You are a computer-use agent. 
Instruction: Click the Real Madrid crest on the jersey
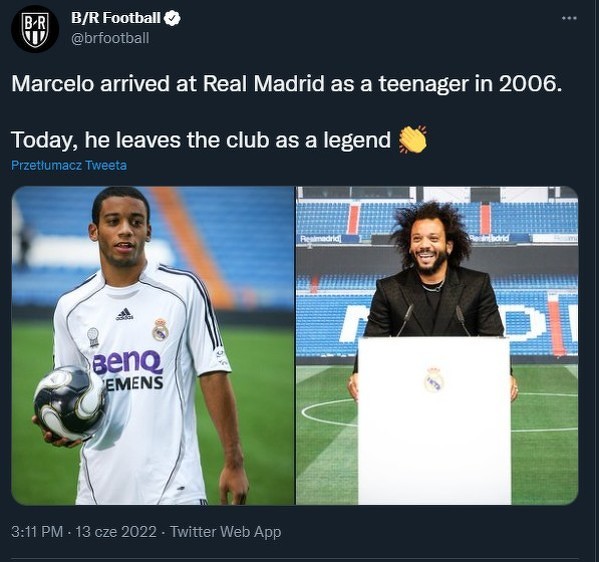tap(160, 329)
